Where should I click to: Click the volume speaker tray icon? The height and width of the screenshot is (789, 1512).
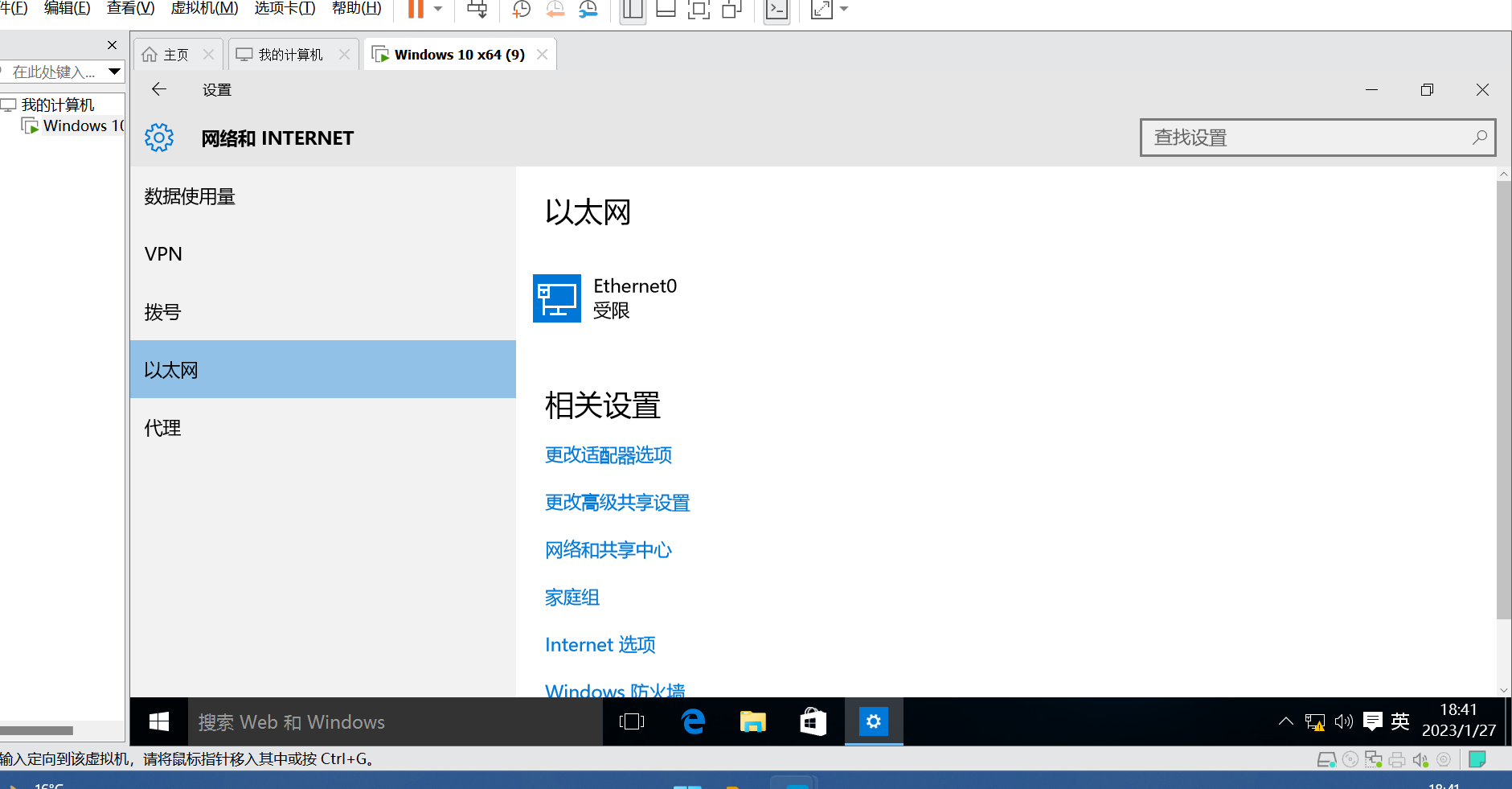pos(1344,721)
